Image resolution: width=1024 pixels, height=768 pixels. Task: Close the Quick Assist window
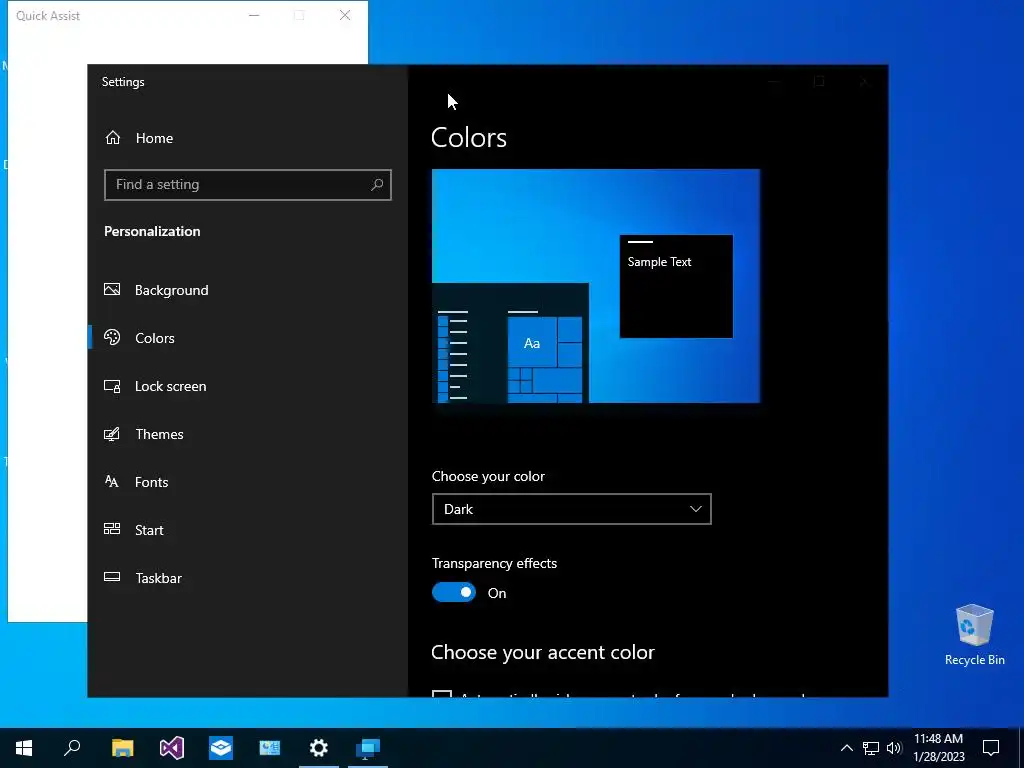tap(345, 15)
